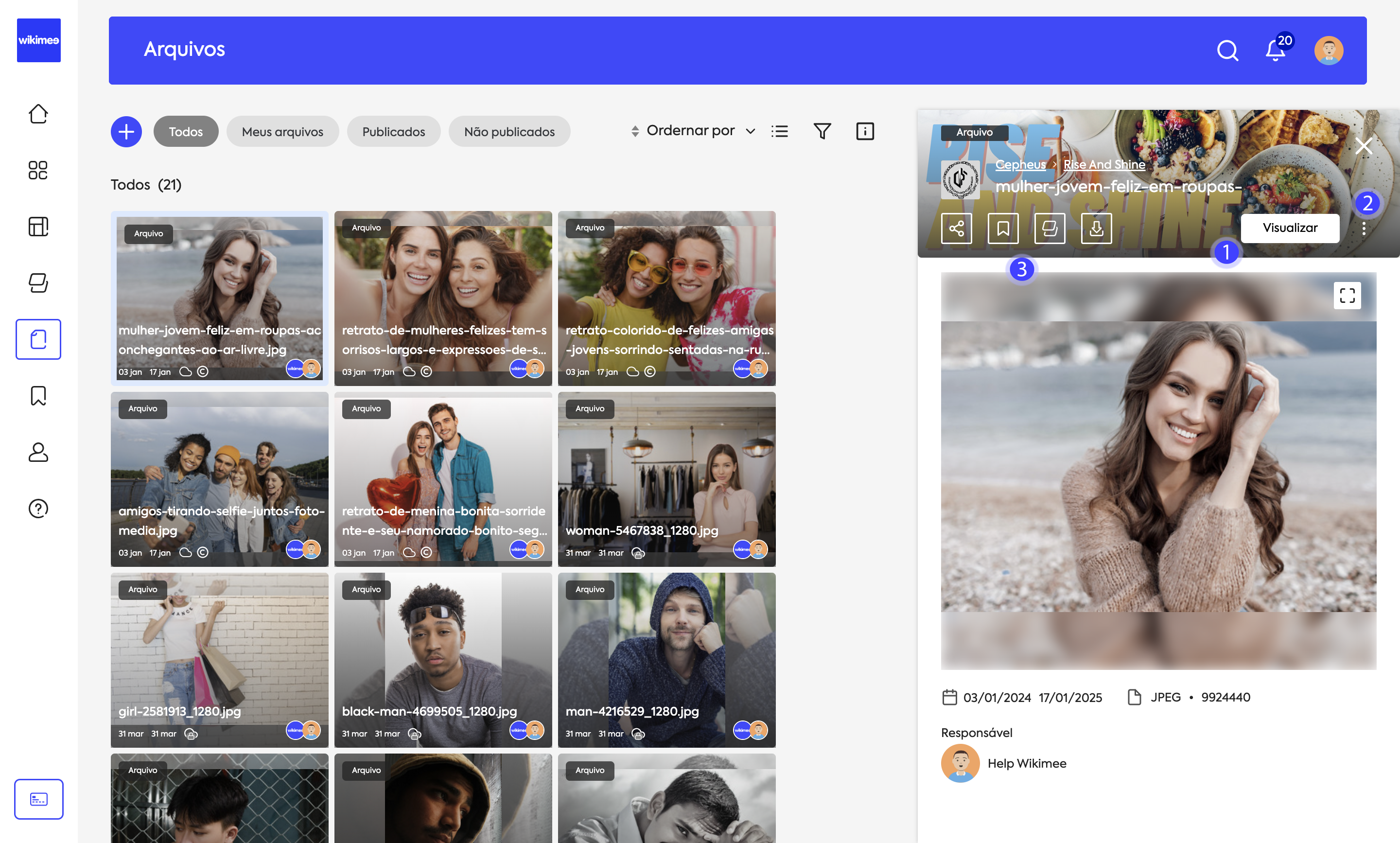1400x843 pixels.
Task: Select the Todos filter chip
Action: (186, 132)
